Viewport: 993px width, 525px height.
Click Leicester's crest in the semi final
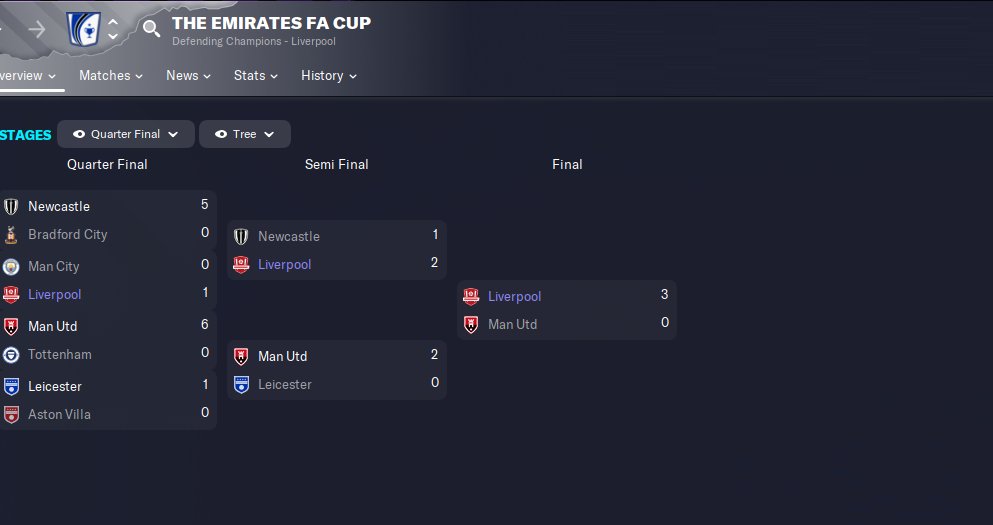(x=241, y=385)
